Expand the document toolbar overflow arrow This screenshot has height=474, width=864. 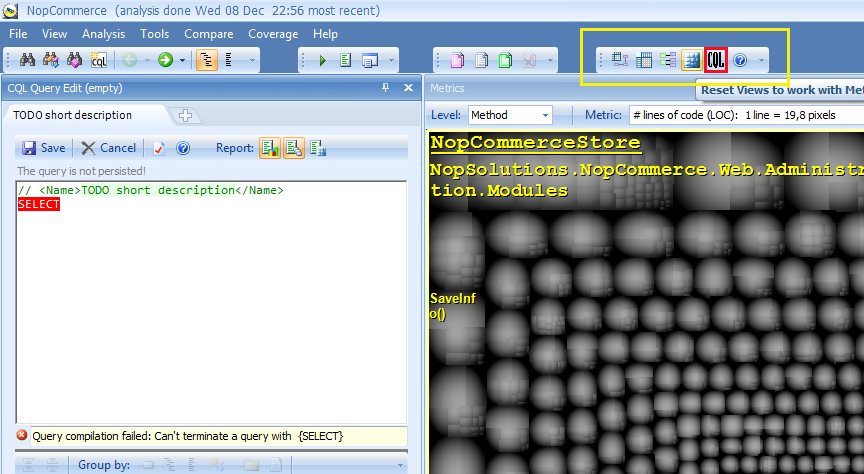(550, 60)
